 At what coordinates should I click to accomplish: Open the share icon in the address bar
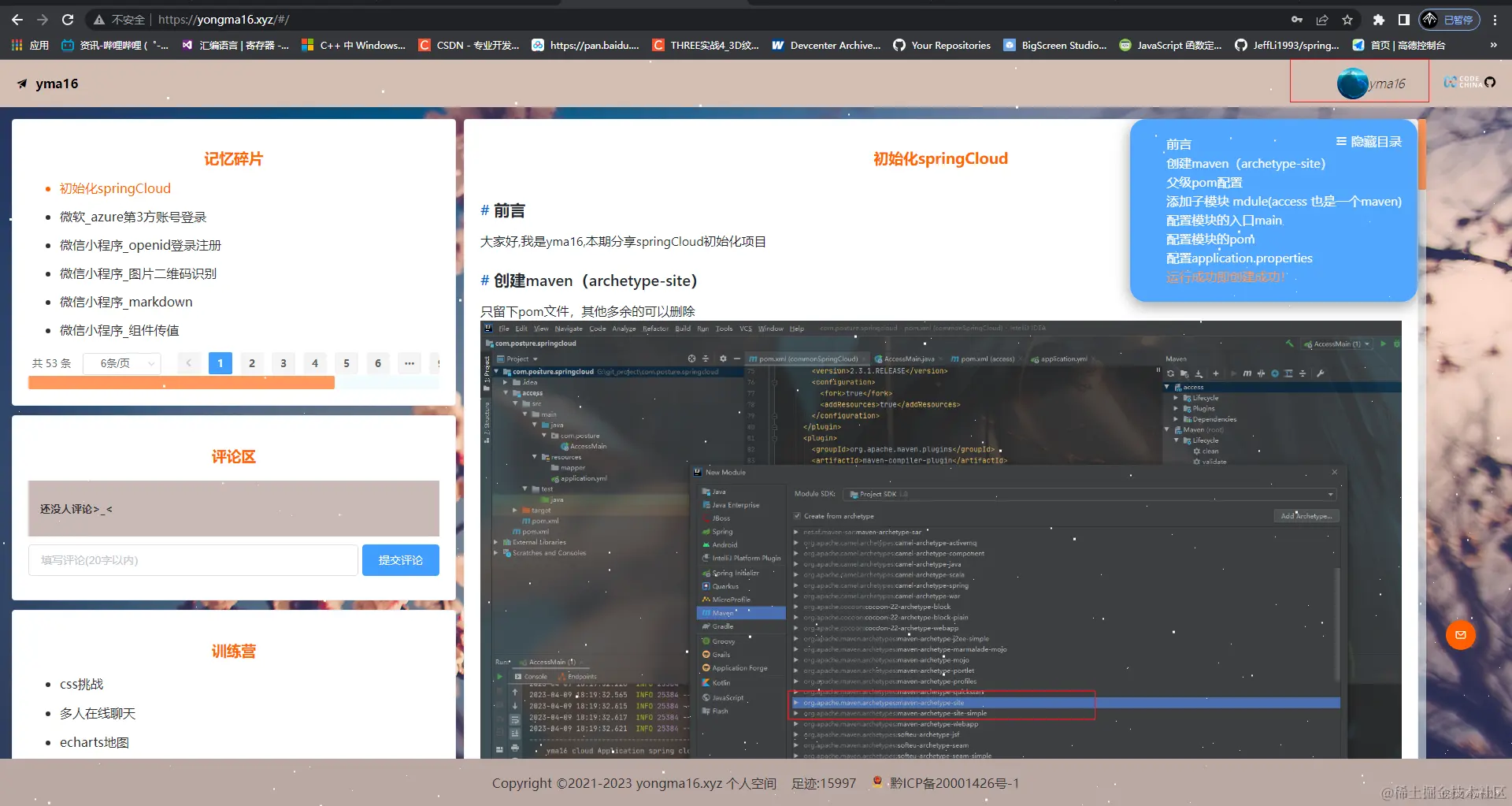click(1323, 19)
